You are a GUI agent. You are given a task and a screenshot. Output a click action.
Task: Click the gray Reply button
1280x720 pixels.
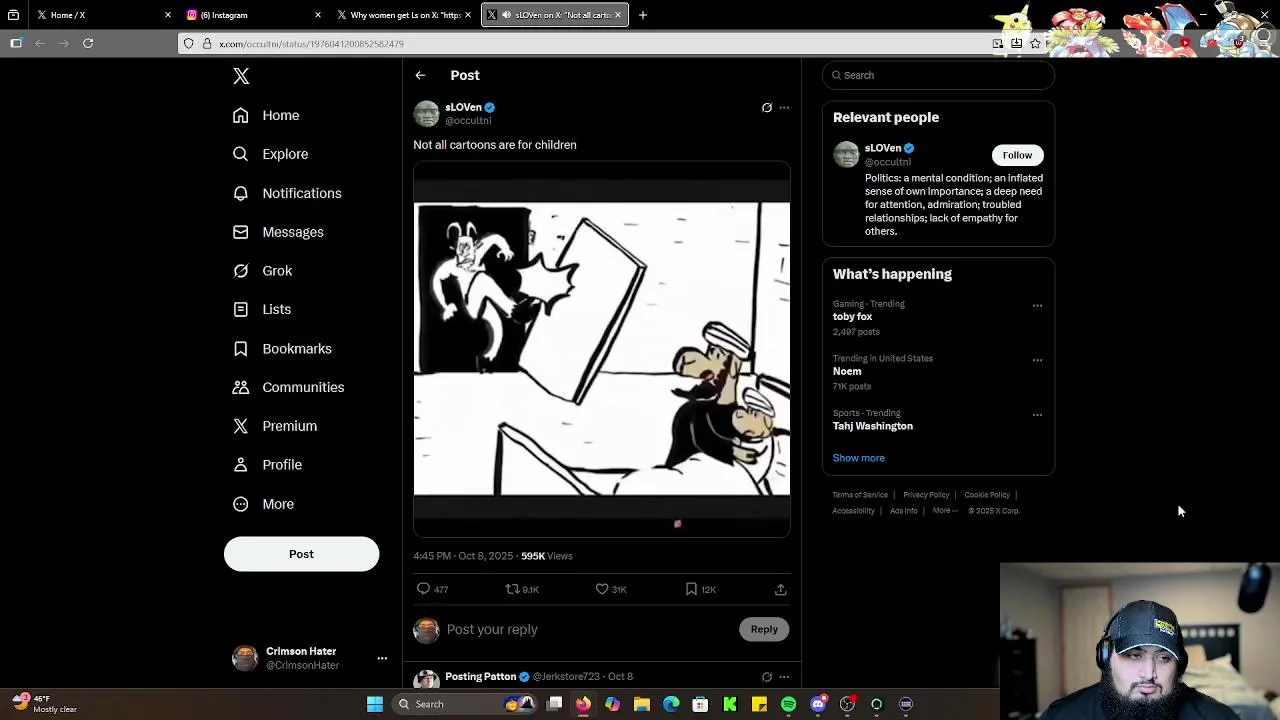tap(764, 629)
